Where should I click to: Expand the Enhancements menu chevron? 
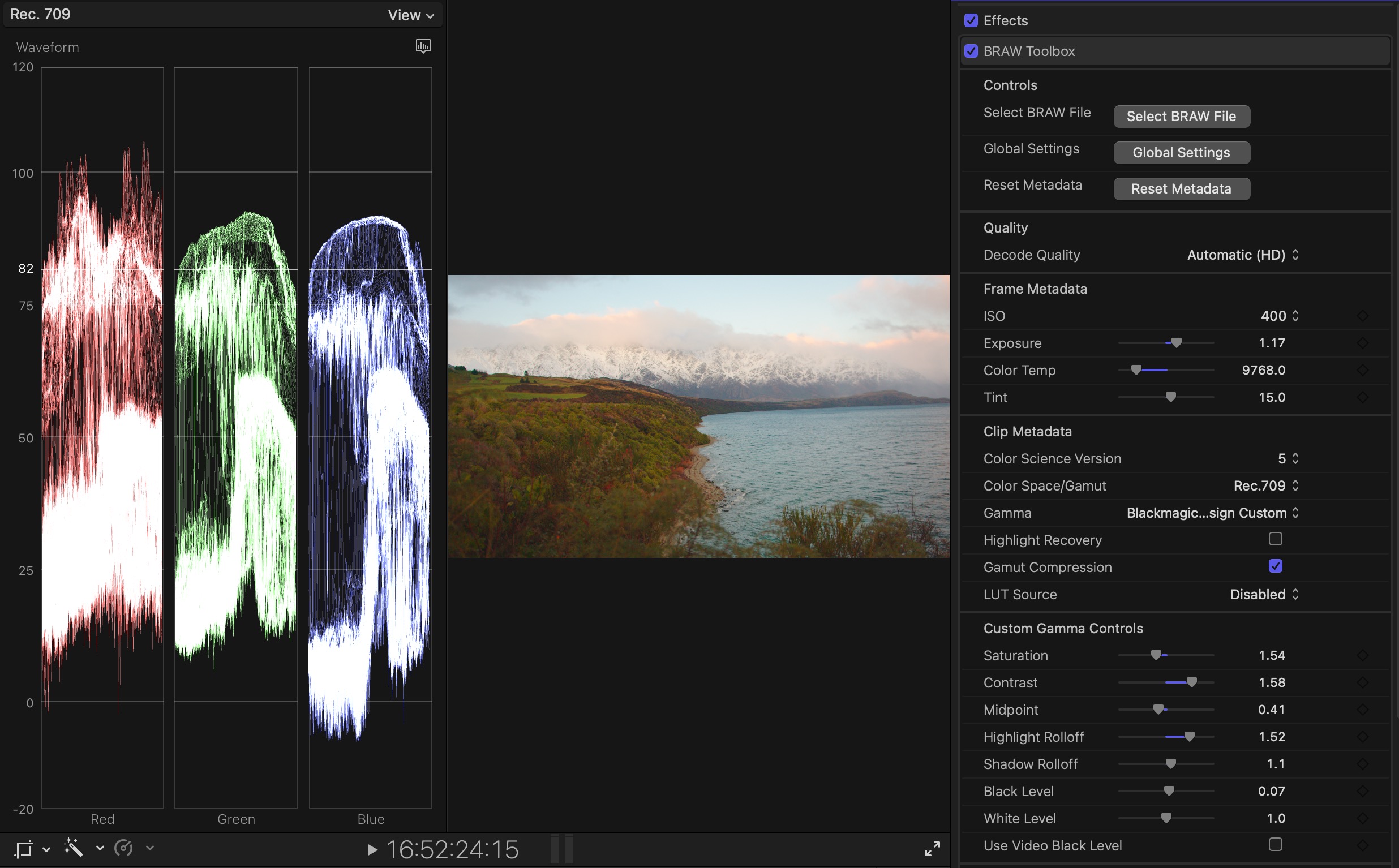pyautogui.click(x=100, y=848)
